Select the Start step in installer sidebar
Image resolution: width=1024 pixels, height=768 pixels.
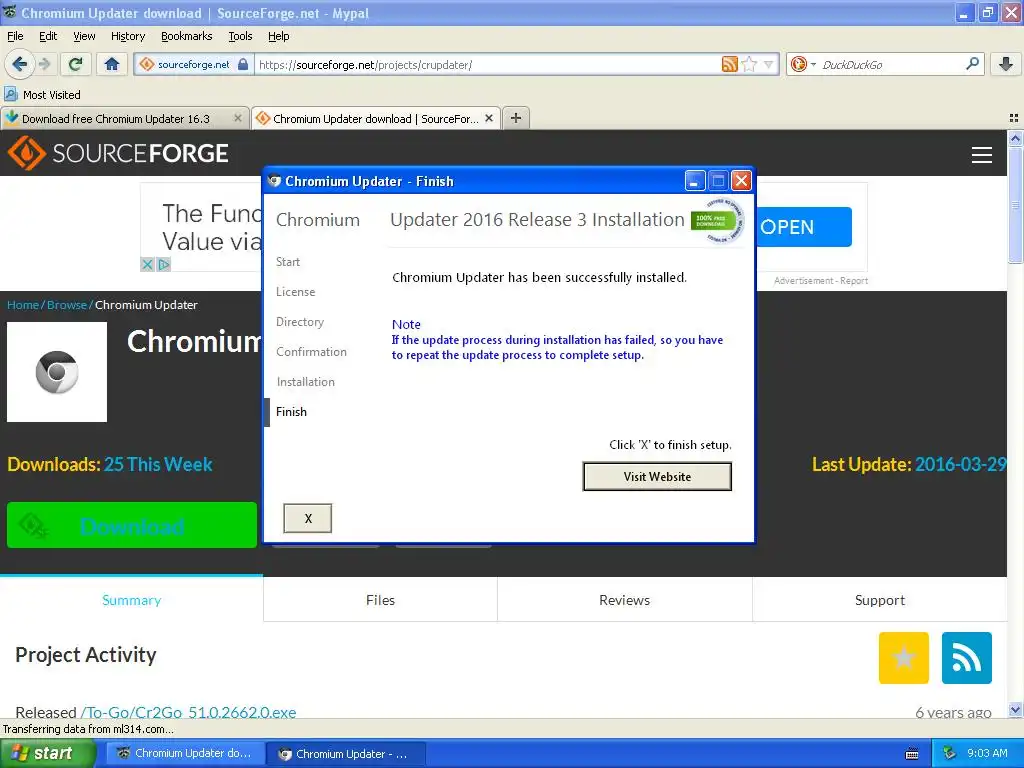[288, 262]
